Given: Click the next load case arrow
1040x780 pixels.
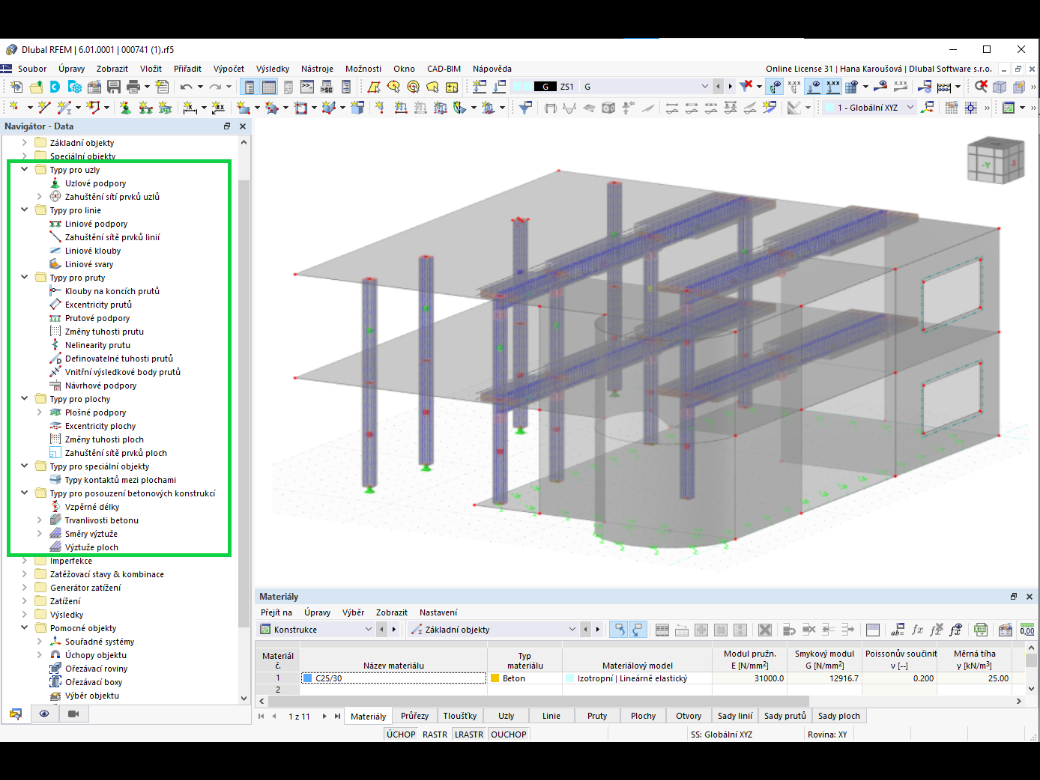Looking at the screenshot, I should (730, 86).
